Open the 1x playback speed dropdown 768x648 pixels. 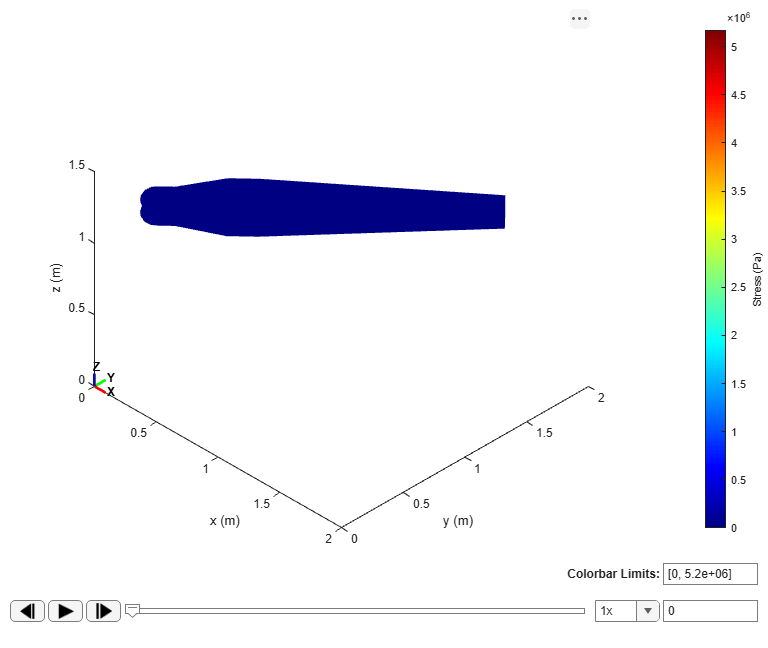point(627,611)
